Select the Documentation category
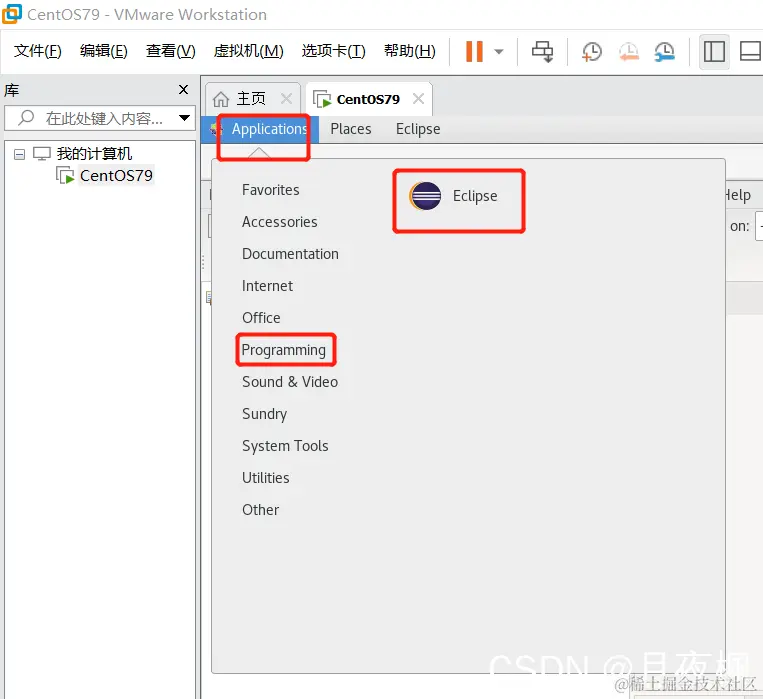The image size is (763, 699). [x=291, y=254]
